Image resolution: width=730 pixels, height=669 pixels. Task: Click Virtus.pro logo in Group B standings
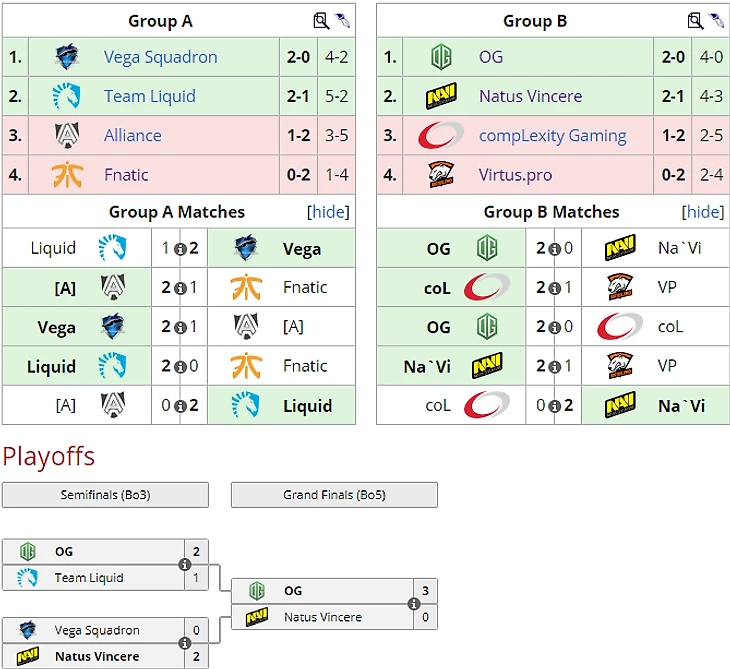point(441,175)
